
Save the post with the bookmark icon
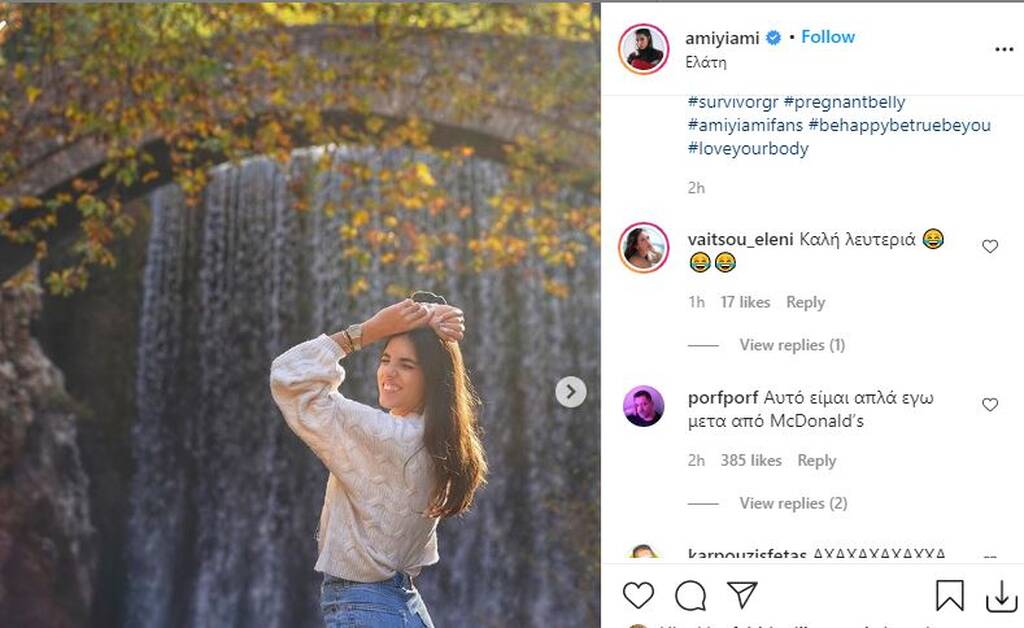point(949,595)
